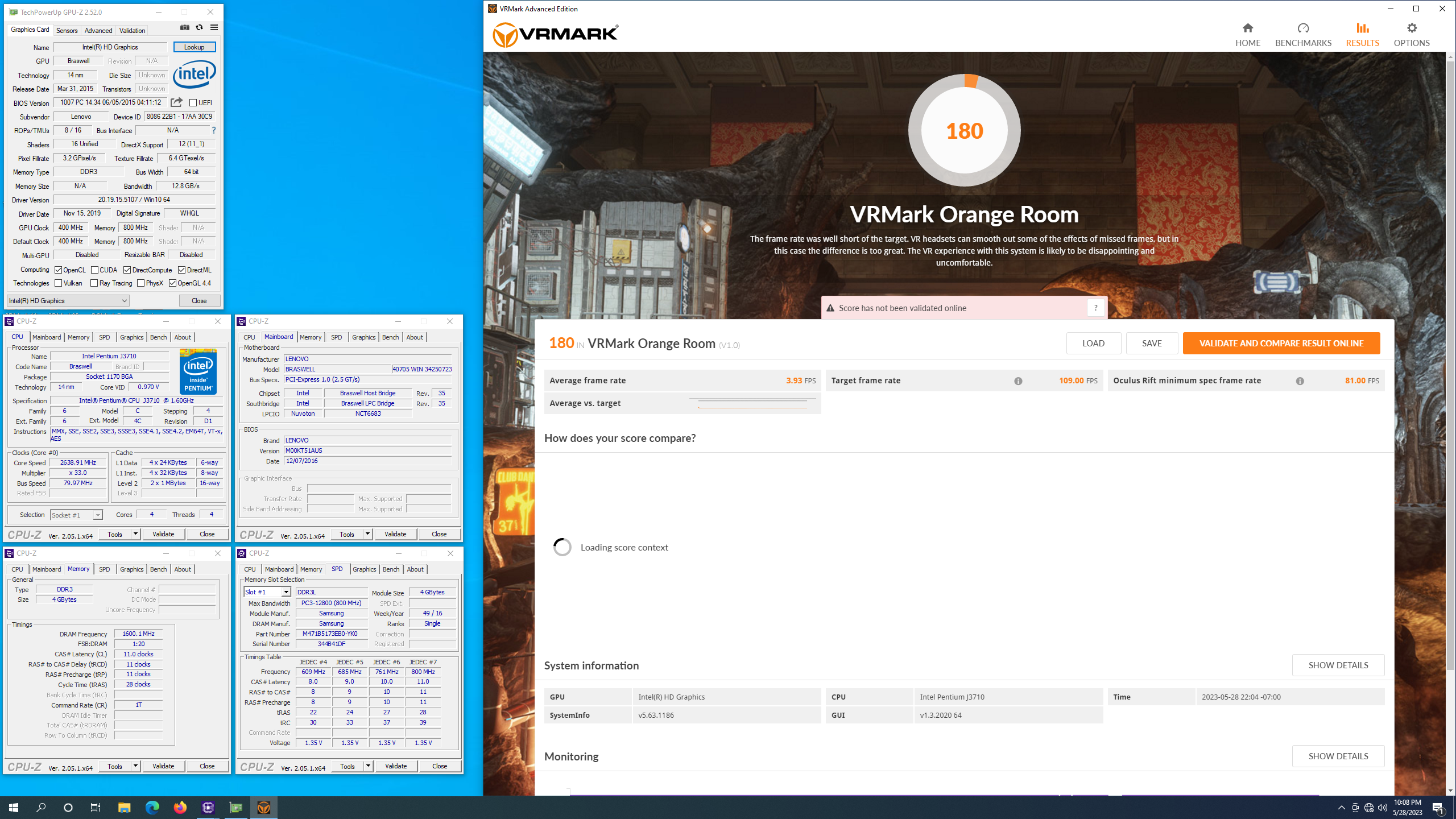Open taskbar Search icon
Viewport: 1456px width, 819px height.
point(41,808)
